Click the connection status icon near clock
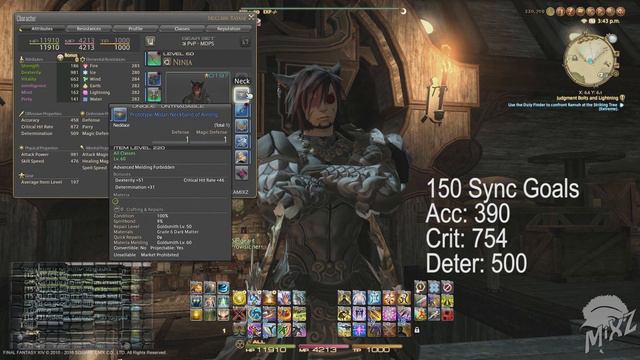 (x=584, y=21)
